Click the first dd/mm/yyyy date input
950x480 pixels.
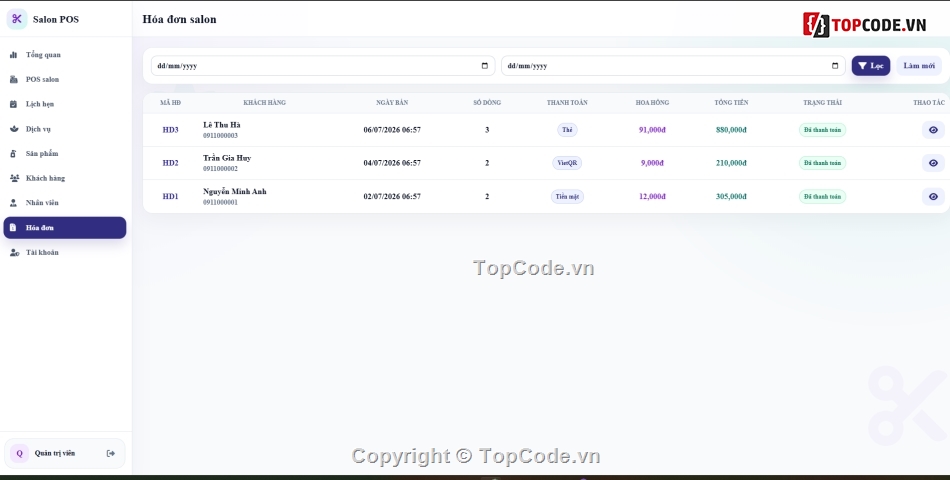(323, 65)
